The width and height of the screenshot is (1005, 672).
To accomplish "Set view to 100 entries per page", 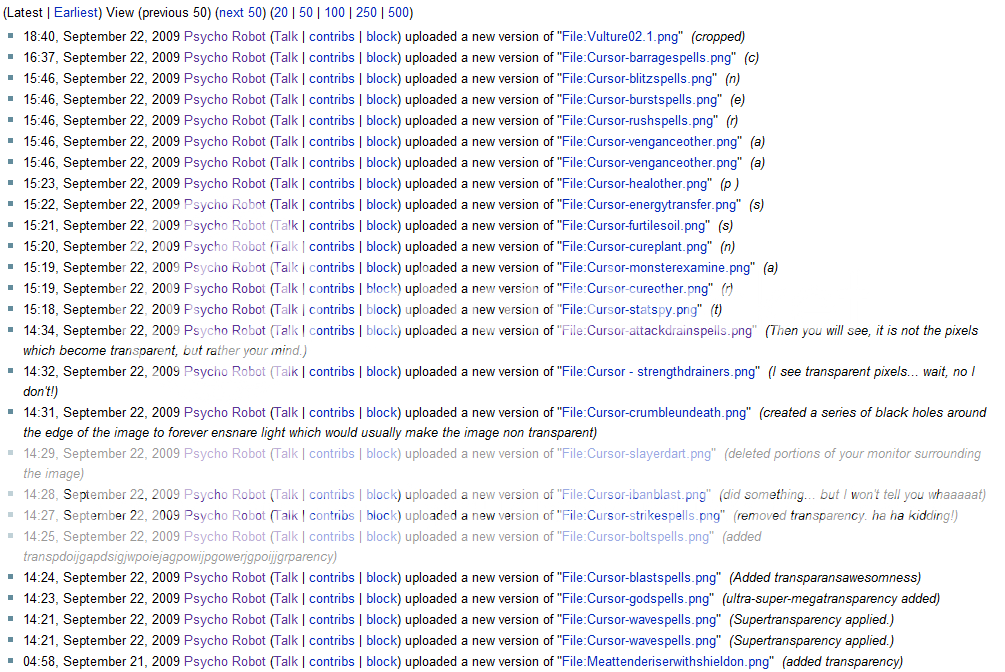I will click(335, 13).
